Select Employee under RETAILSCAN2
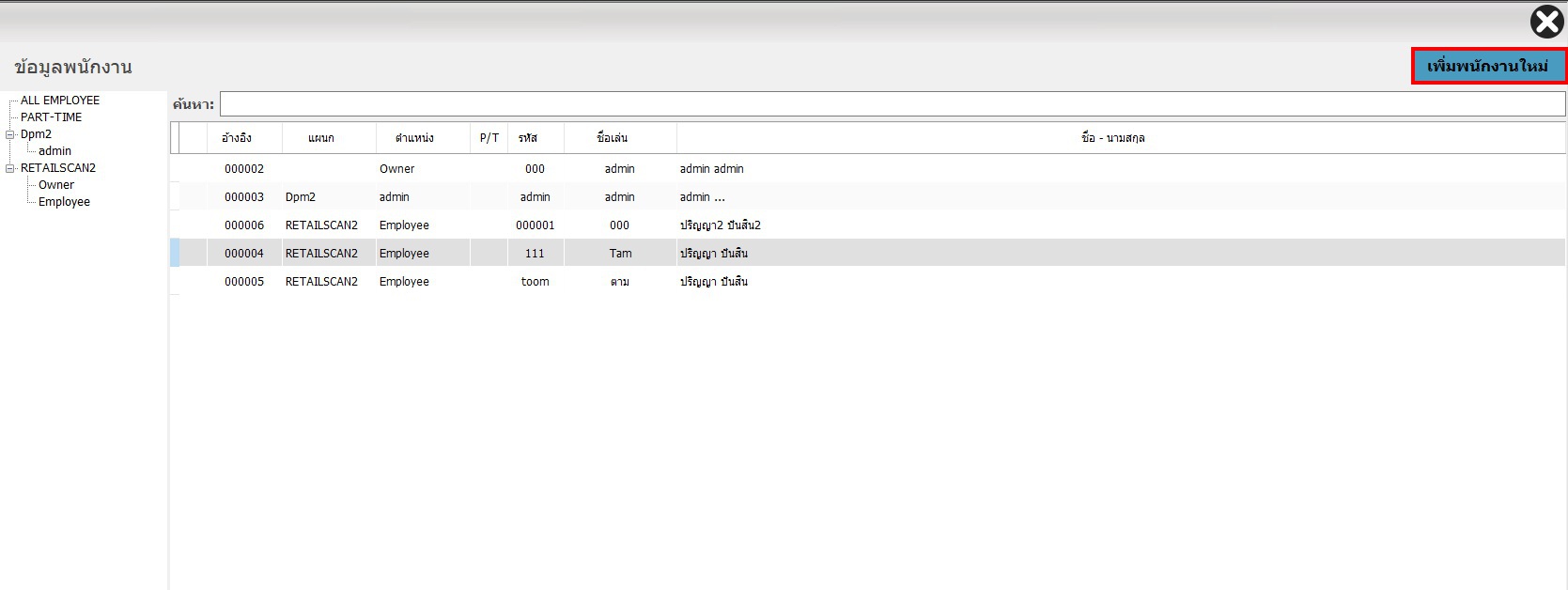 (64, 202)
